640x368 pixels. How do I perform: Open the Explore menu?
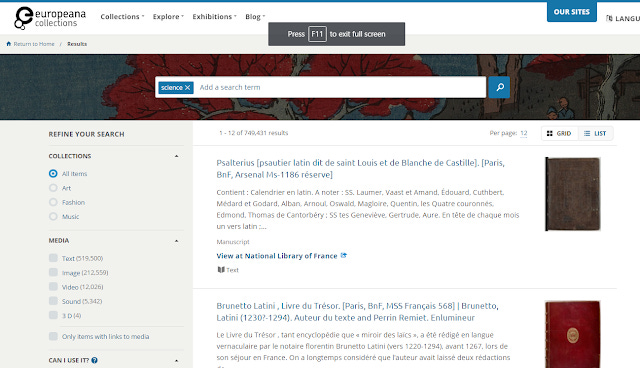click(x=168, y=17)
